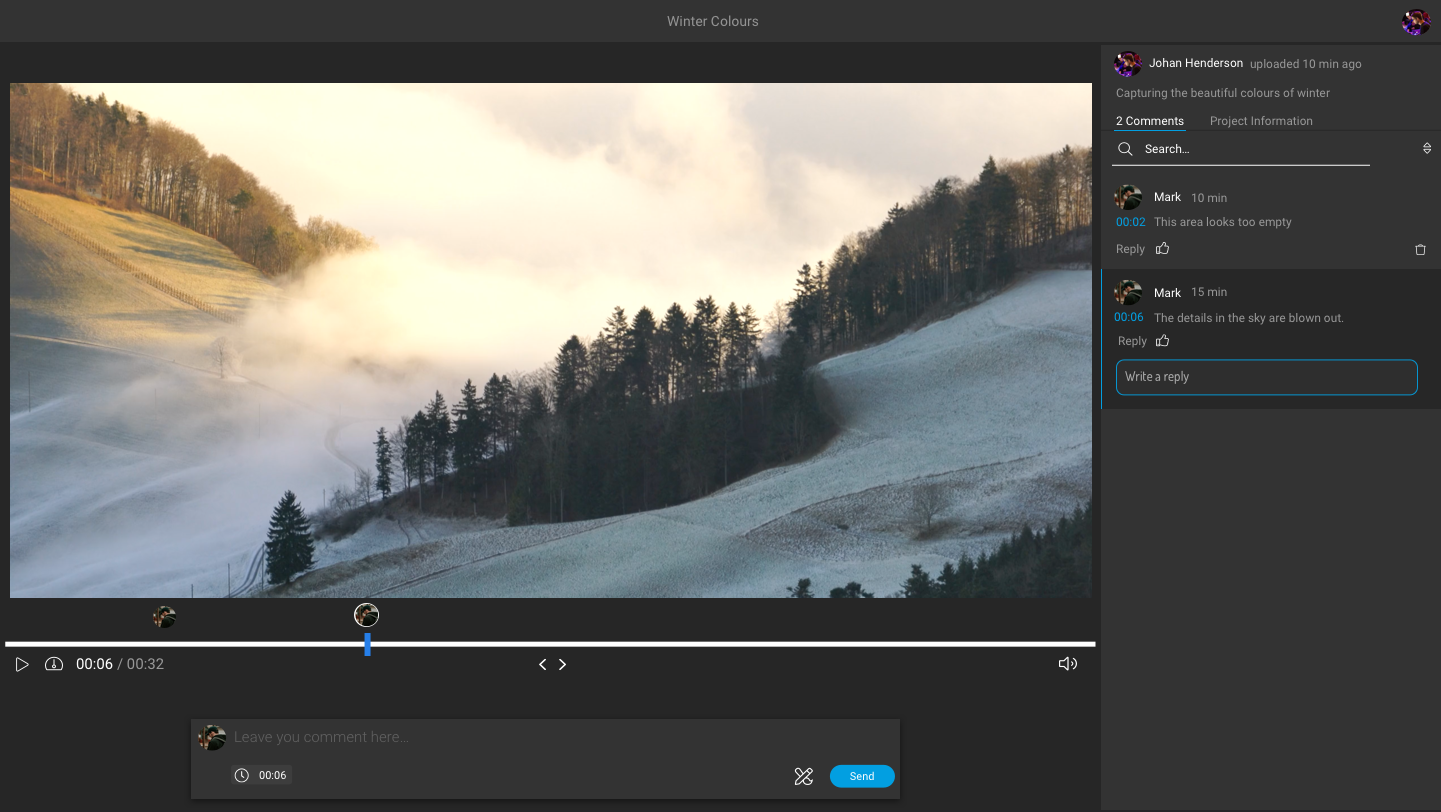This screenshot has height=812, width=1441.
Task: Go to next frame arrow
Action: [x=562, y=664]
